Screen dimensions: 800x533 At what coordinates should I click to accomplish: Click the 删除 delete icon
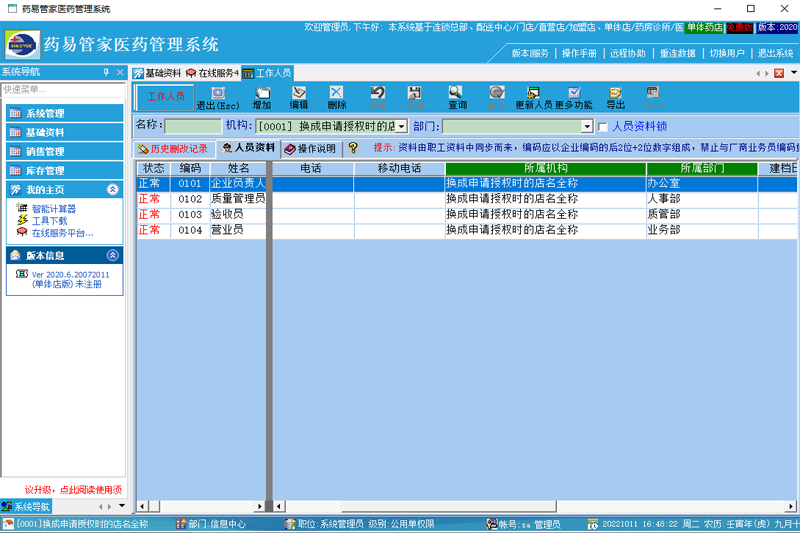coord(336,92)
